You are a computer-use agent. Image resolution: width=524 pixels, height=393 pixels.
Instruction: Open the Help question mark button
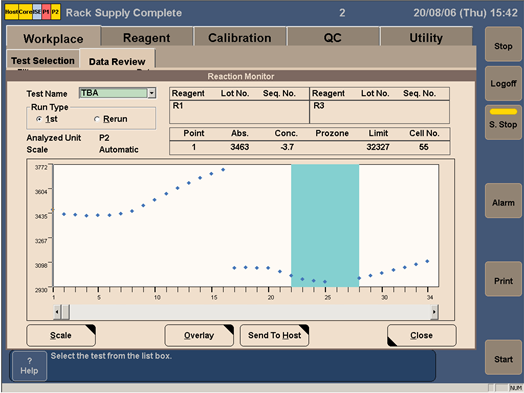point(29,366)
